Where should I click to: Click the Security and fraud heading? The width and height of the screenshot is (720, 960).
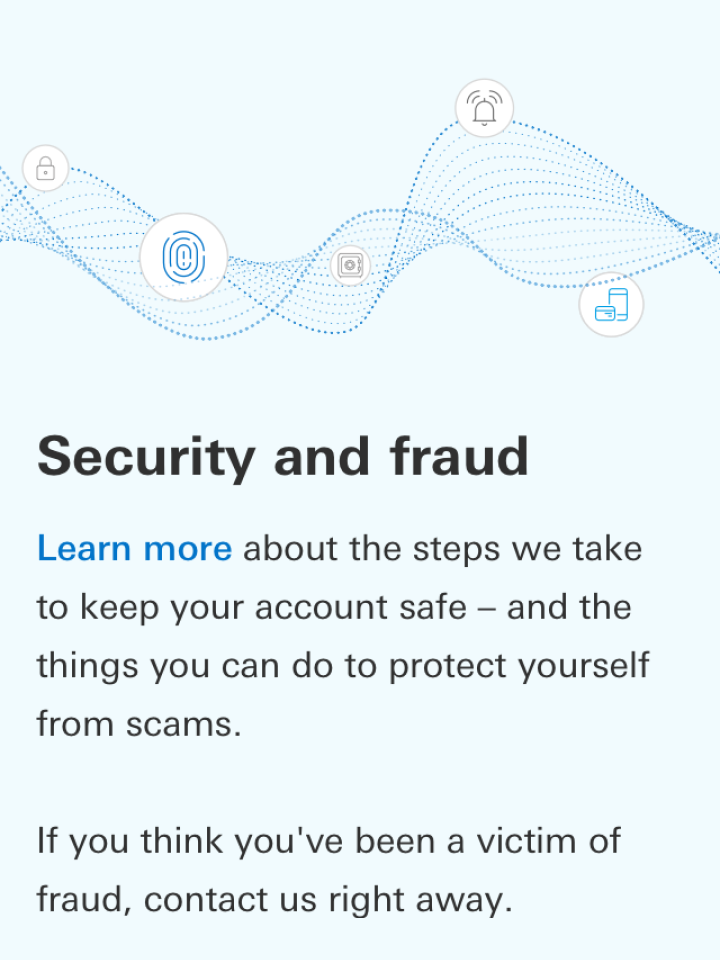[283, 457]
